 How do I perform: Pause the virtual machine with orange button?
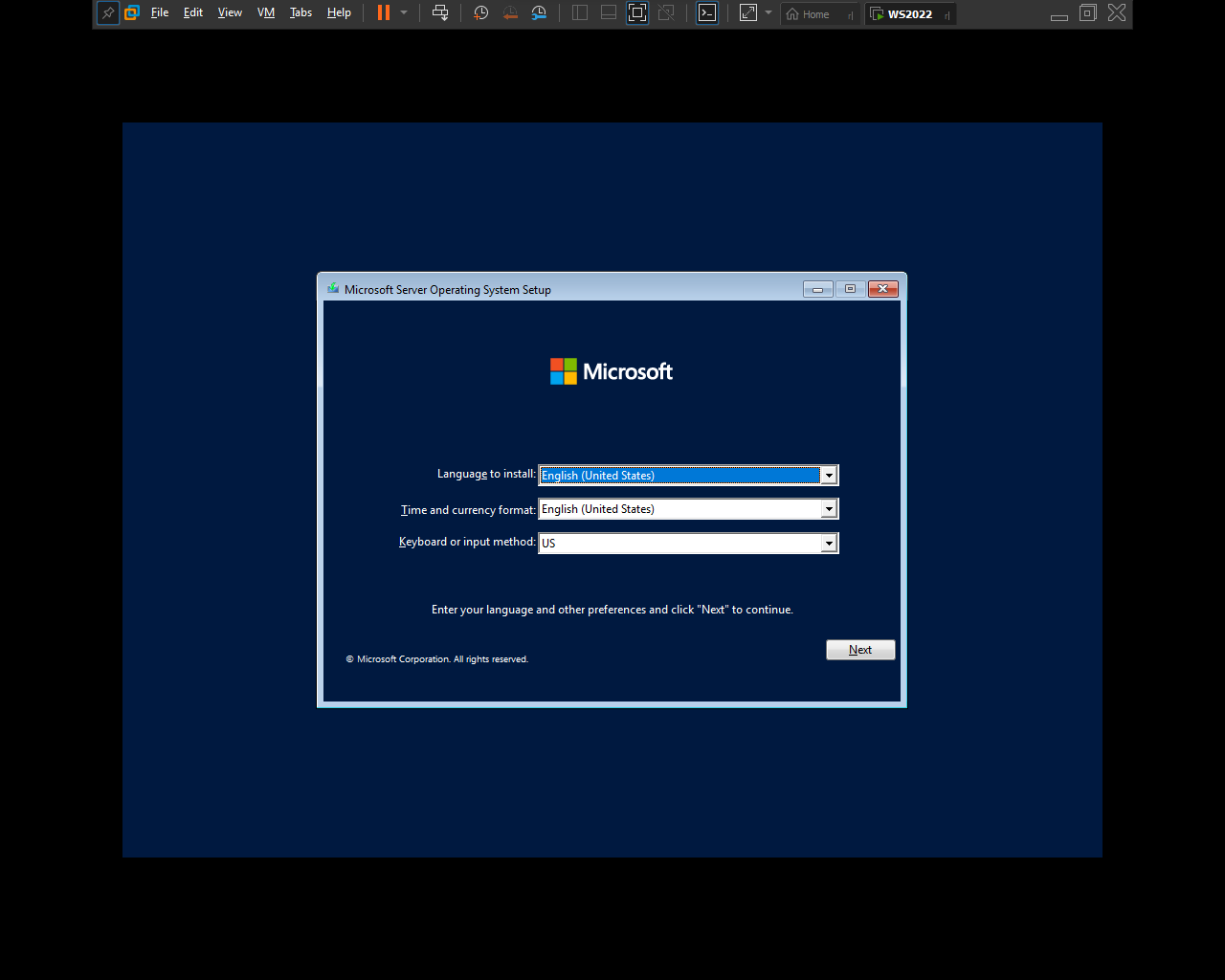(384, 13)
